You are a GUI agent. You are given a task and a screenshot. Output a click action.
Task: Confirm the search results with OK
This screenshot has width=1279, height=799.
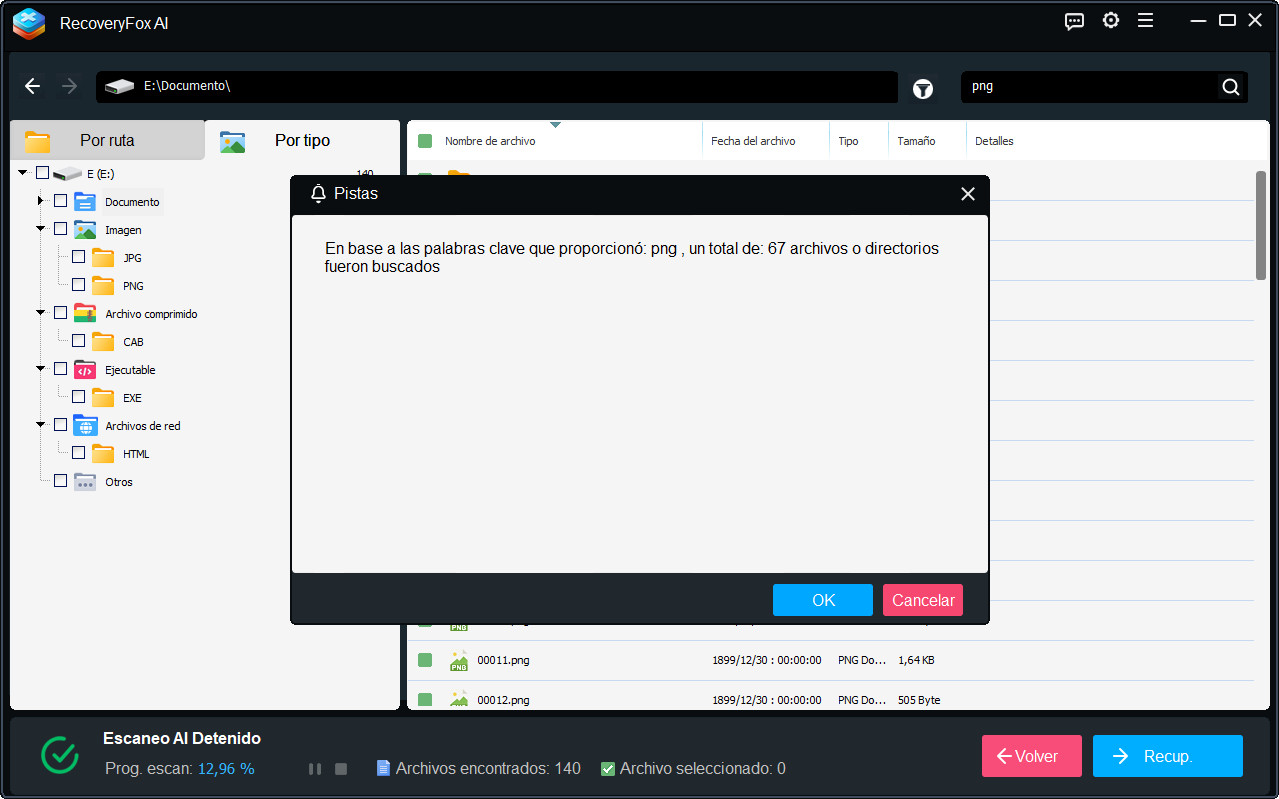click(822, 599)
